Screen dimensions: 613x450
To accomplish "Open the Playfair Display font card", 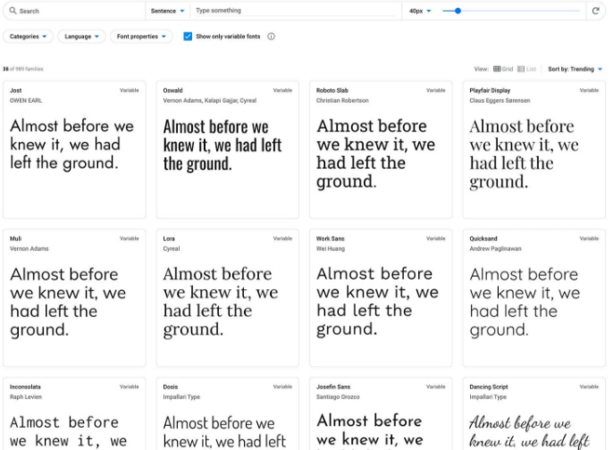I will coord(533,150).
